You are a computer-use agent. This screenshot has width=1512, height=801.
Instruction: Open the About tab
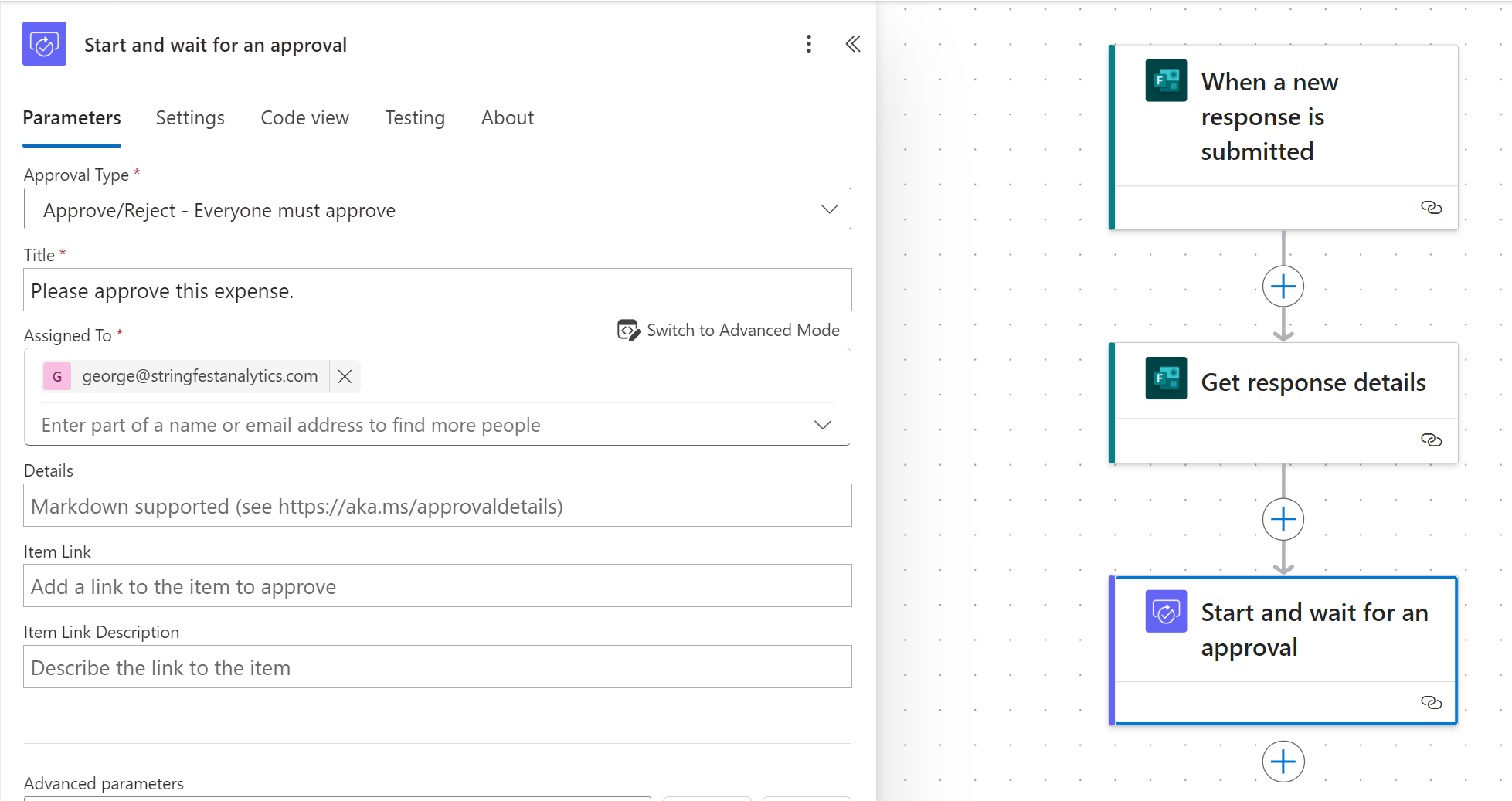[x=507, y=118]
